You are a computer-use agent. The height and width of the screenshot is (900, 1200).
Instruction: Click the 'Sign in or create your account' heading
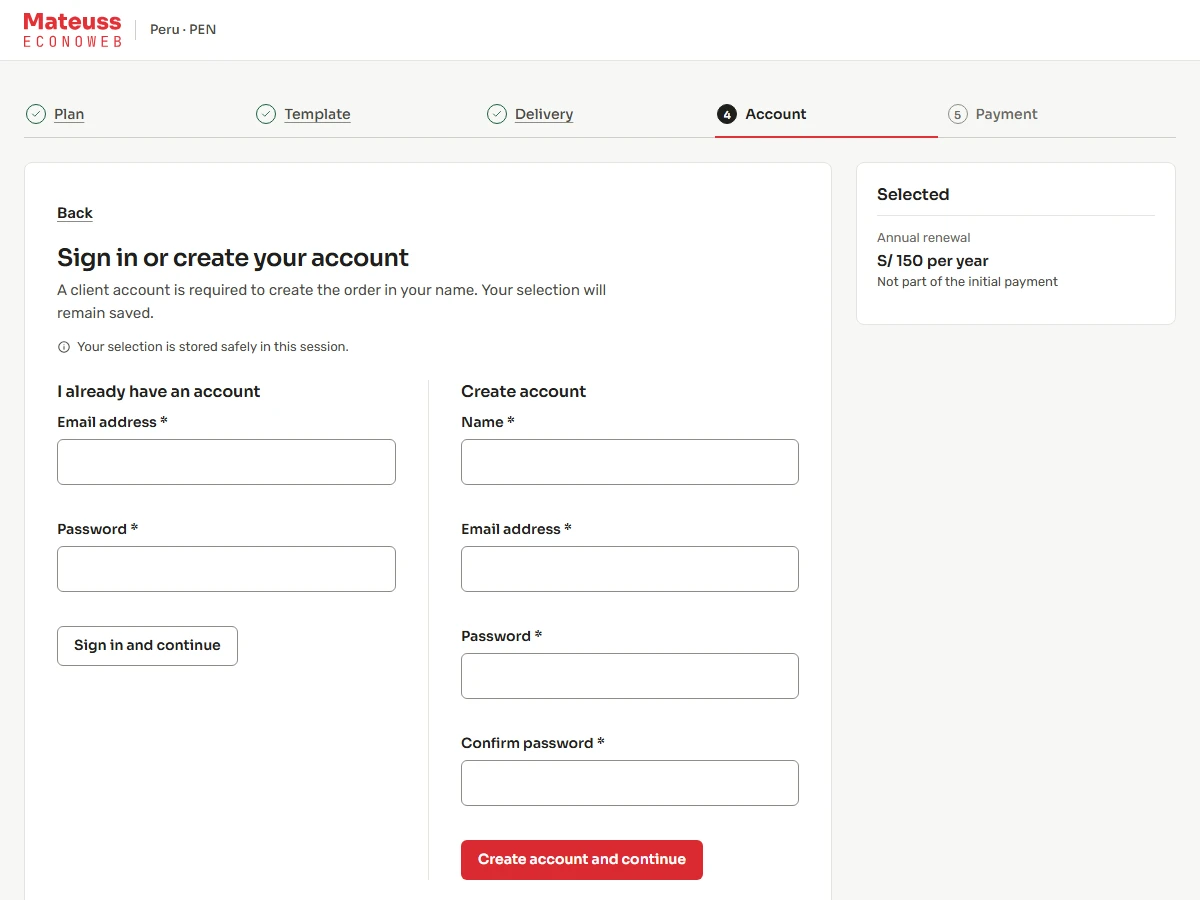pos(233,258)
